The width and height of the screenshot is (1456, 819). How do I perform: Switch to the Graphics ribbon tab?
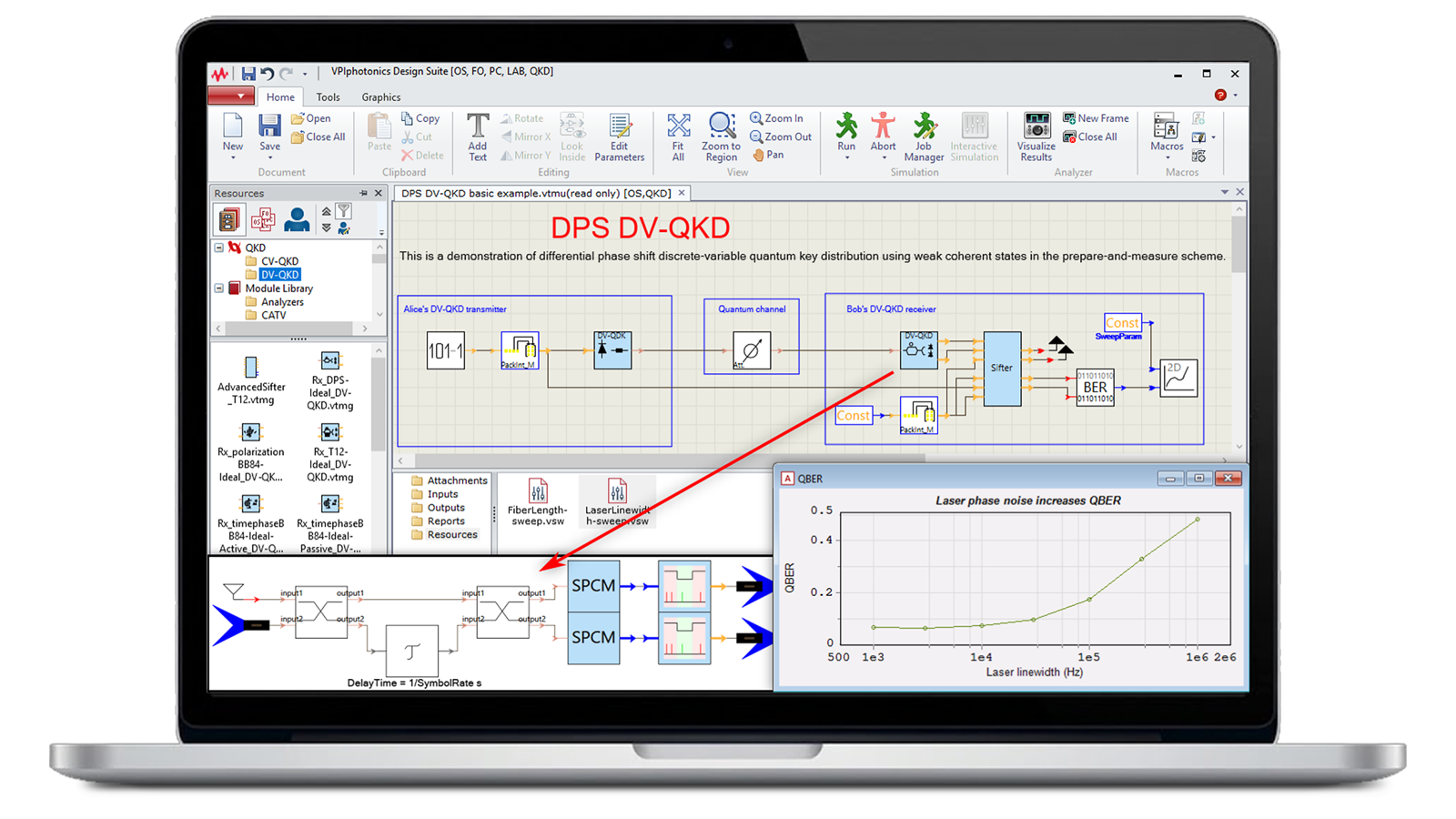tap(380, 97)
